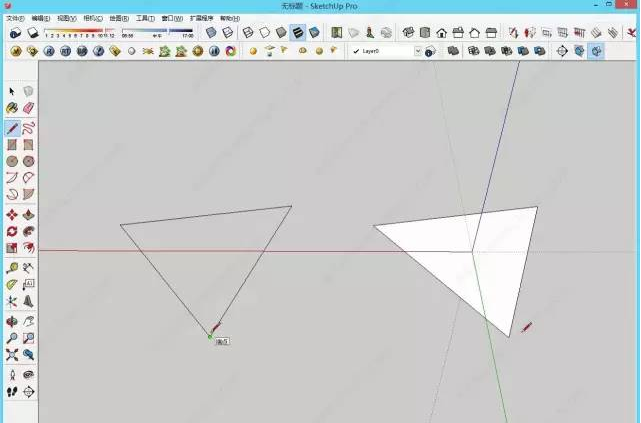Open the layer manager info icon
Viewport: 641px width, 423px height.
[430, 51]
